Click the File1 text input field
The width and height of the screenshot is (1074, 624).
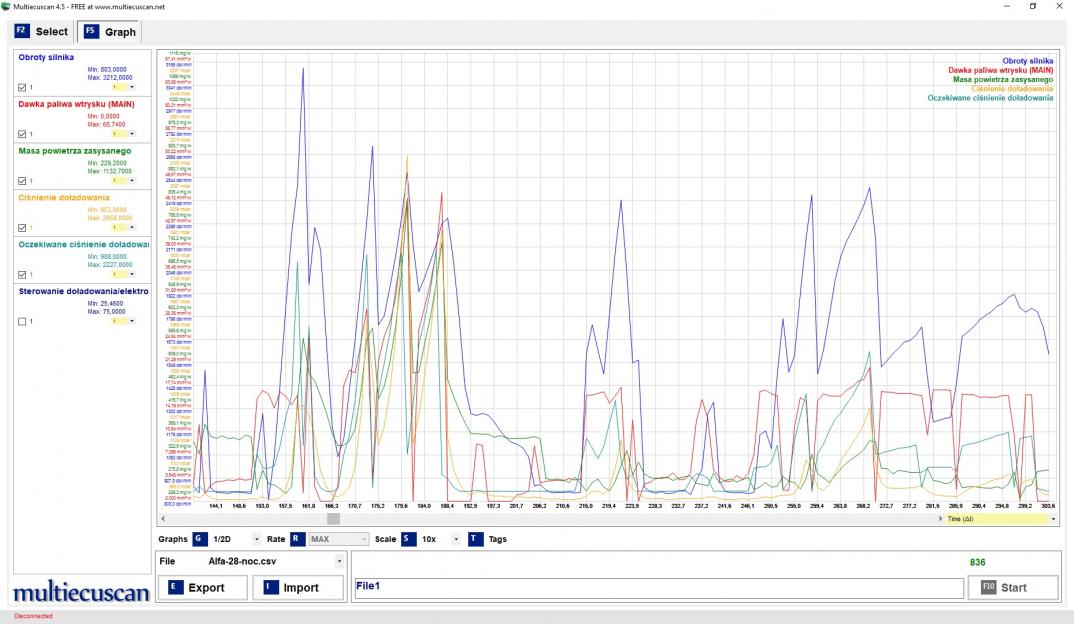[657, 588]
